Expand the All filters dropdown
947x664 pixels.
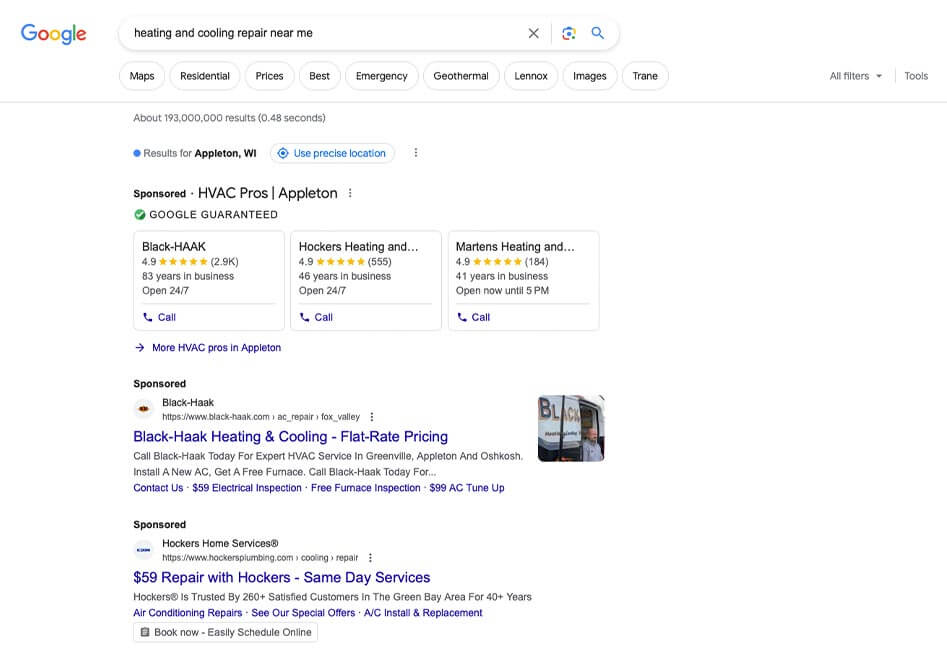(855, 76)
